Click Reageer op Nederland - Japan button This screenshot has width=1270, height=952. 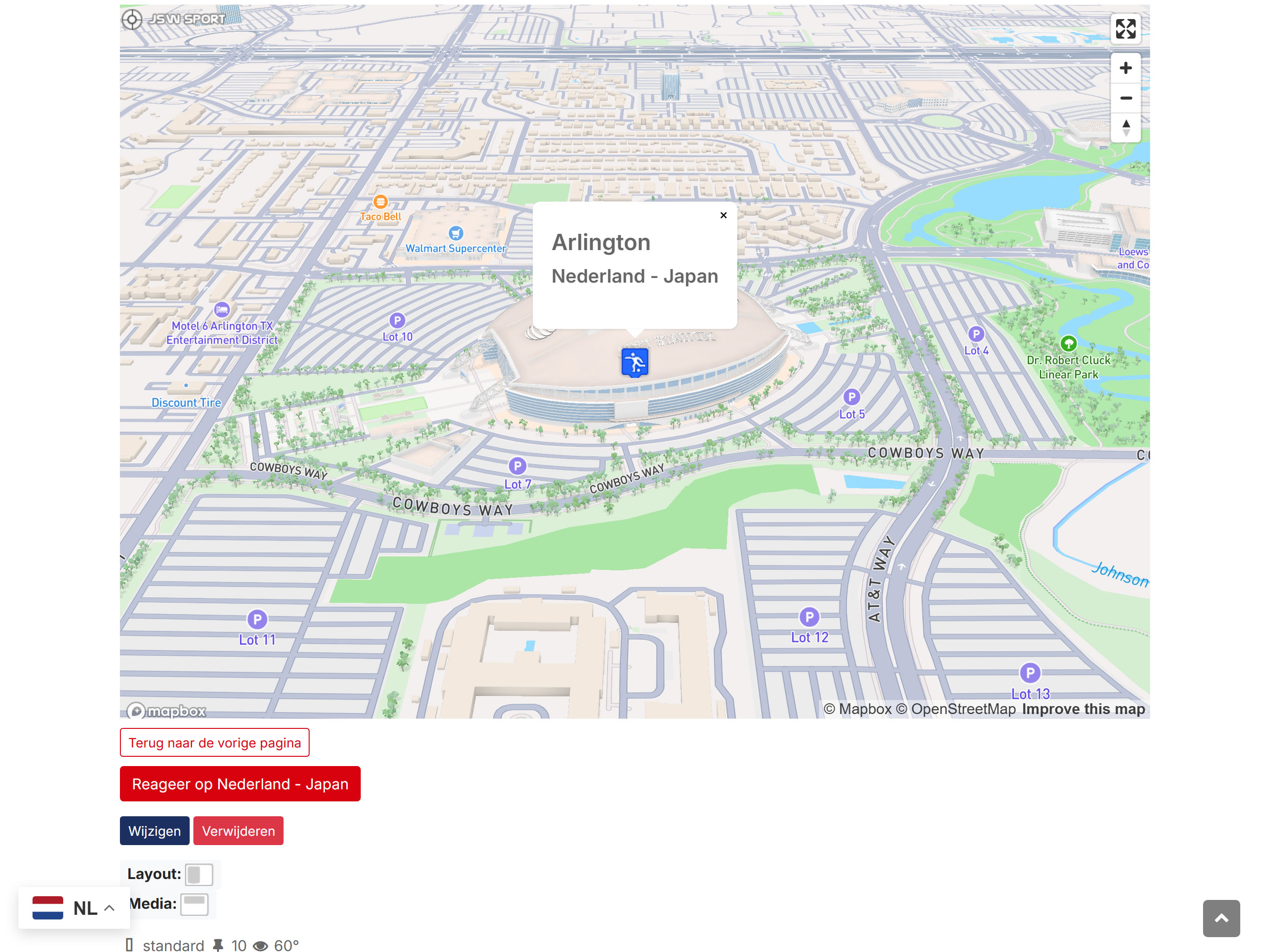[x=240, y=784]
